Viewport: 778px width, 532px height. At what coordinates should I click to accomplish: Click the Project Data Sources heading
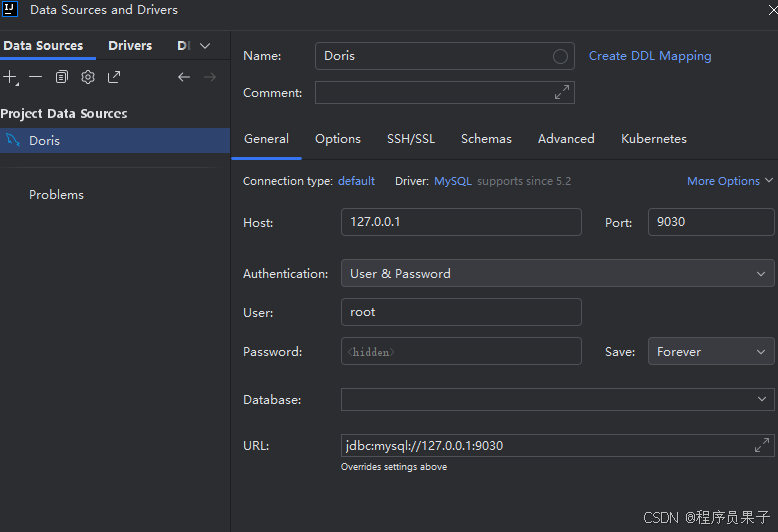(x=64, y=114)
